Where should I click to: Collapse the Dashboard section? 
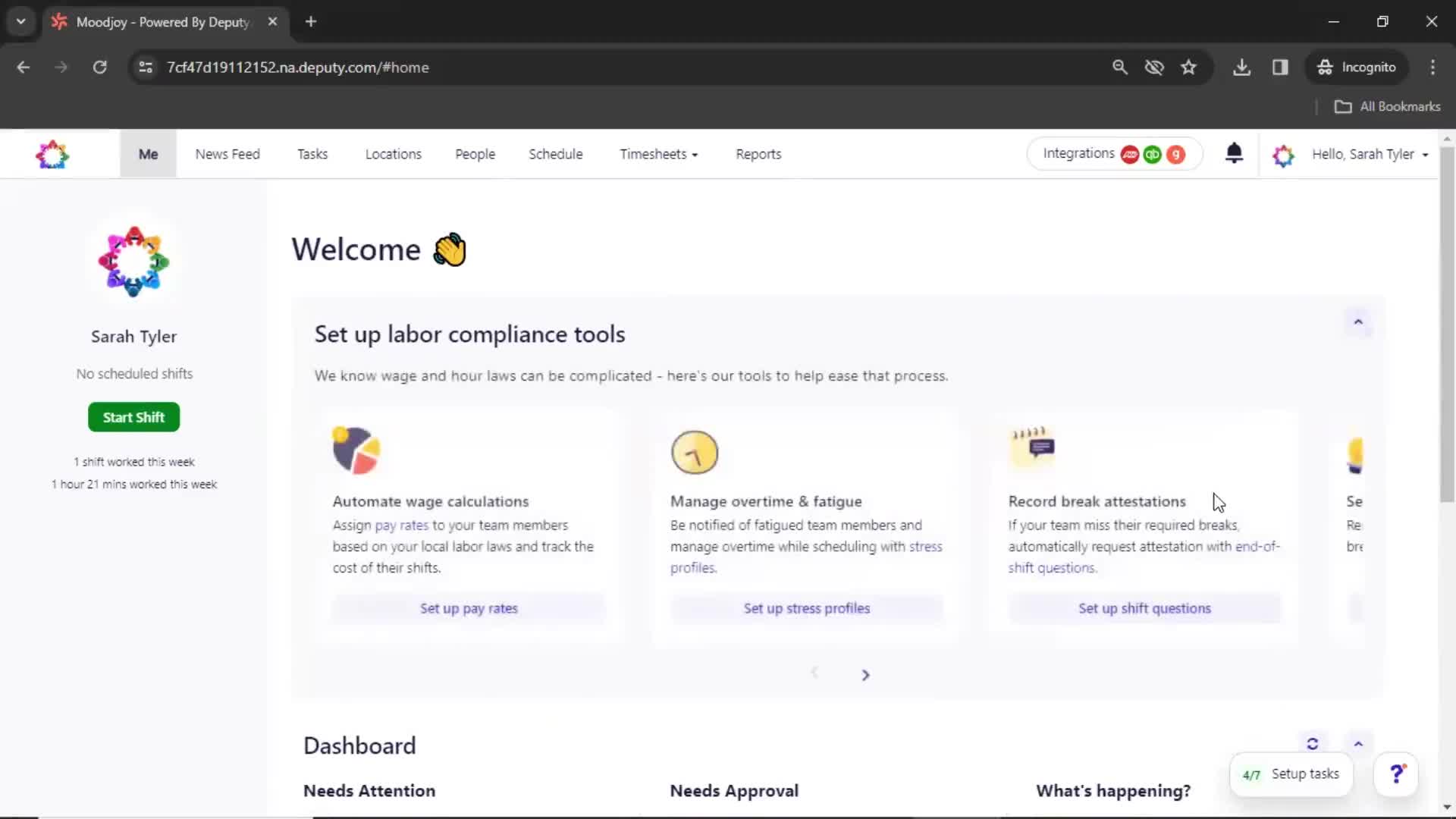1358,744
